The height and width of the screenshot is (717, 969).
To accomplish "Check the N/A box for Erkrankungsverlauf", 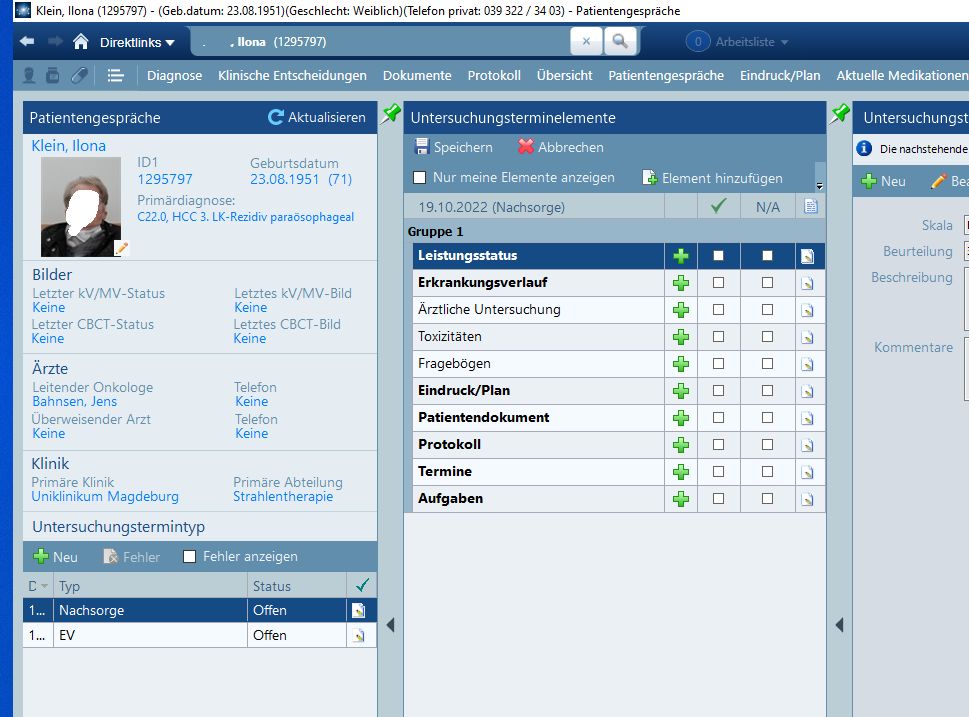I will 767,283.
